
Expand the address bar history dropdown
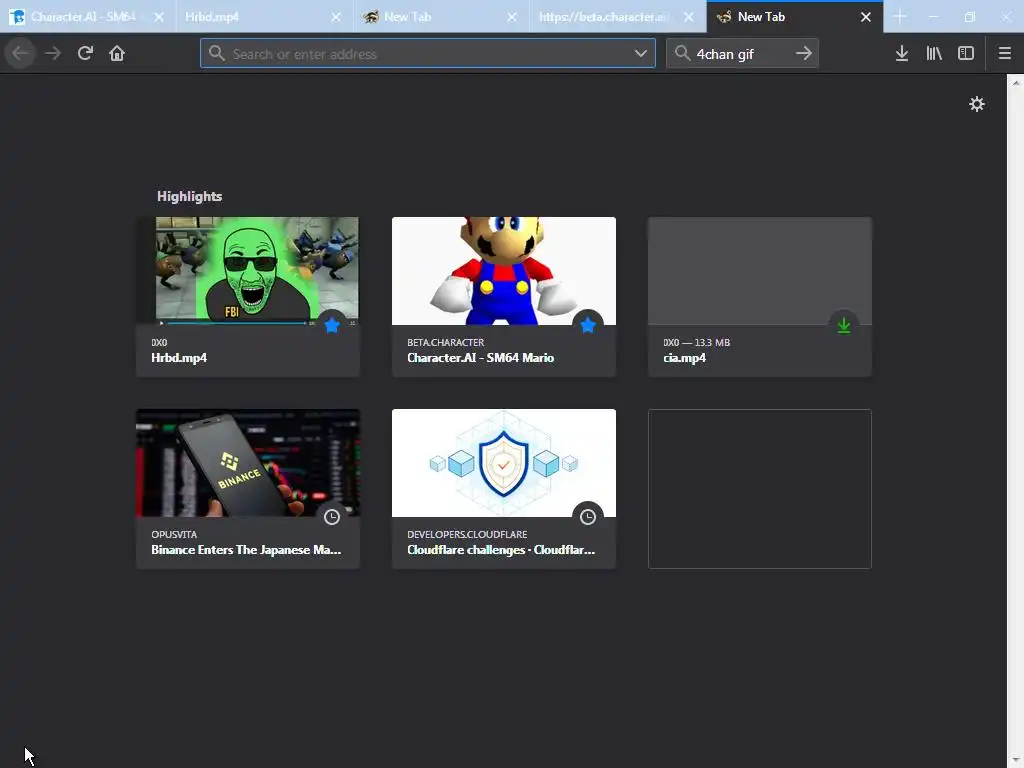641,53
